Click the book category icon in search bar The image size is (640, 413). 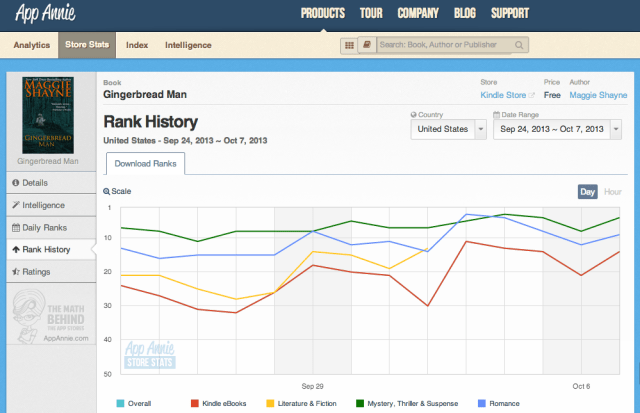[x=366, y=45]
